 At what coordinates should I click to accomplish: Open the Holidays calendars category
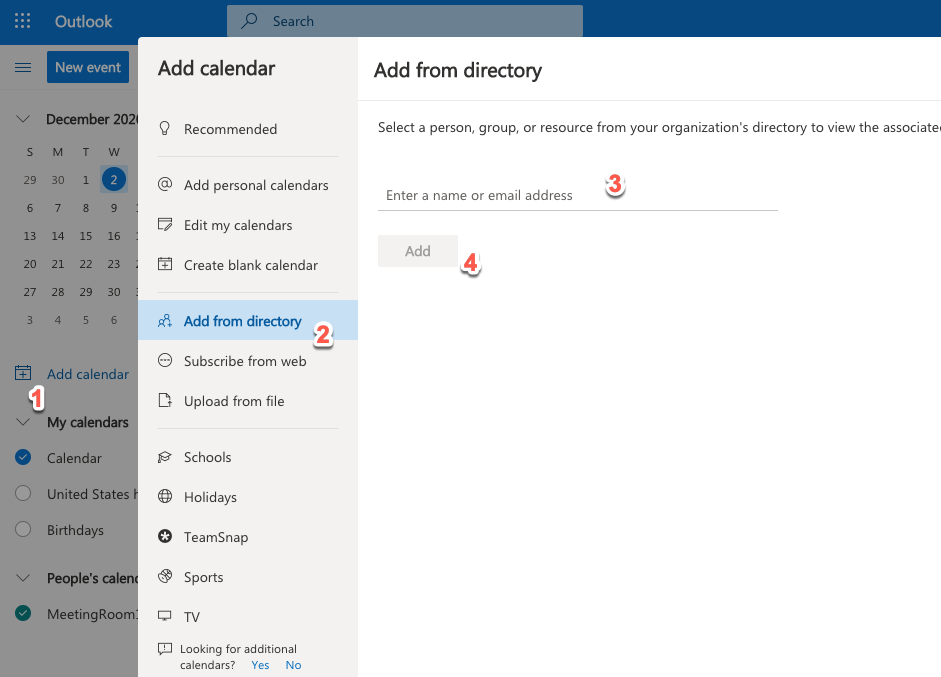click(248, 497)
